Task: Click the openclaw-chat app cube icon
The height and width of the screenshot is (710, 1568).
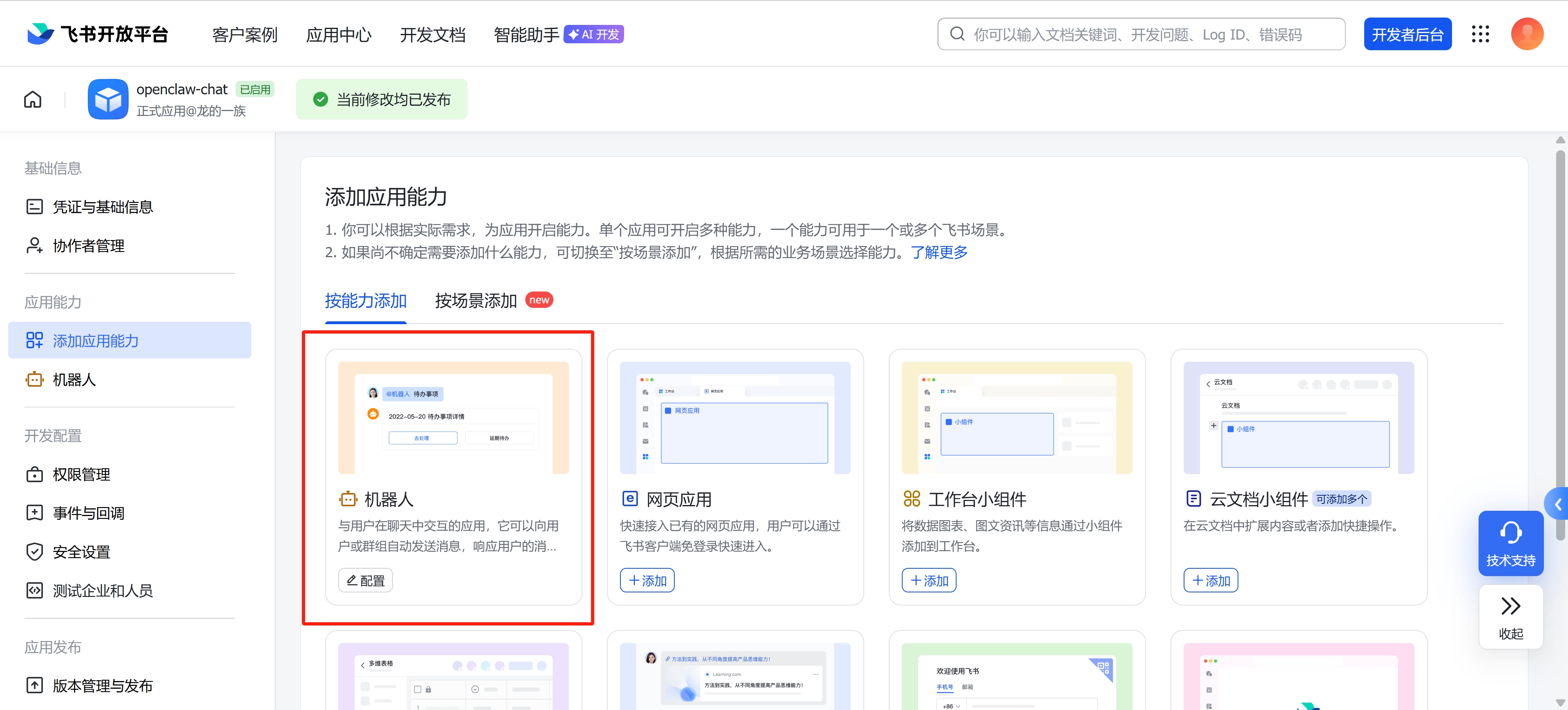Action: pyautogui.click(x=108, y=99)
